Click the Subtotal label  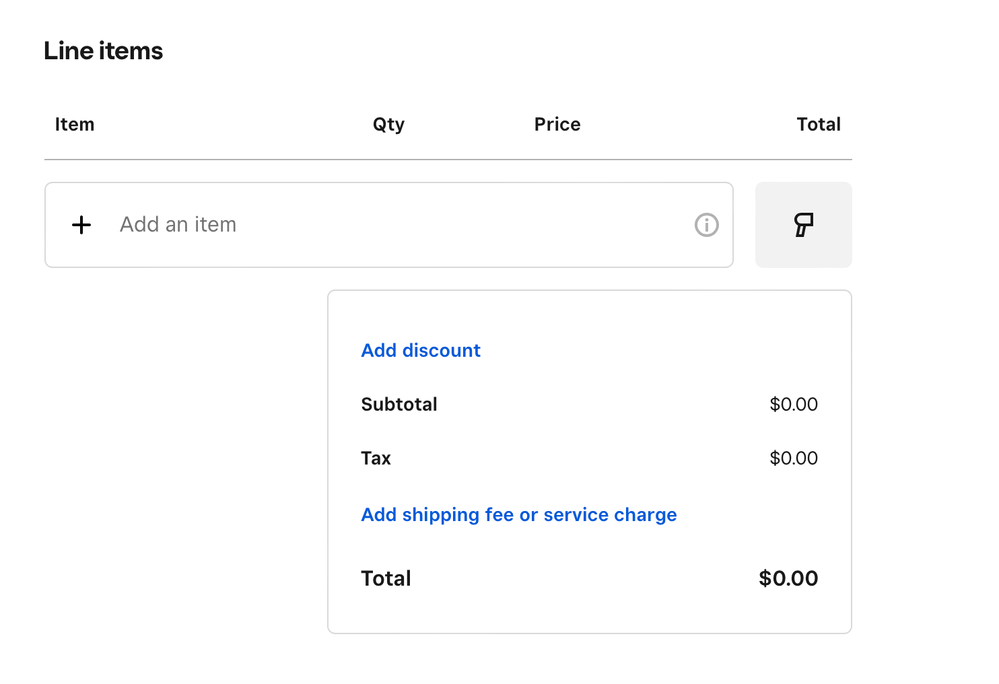click(x=399, y=404)
